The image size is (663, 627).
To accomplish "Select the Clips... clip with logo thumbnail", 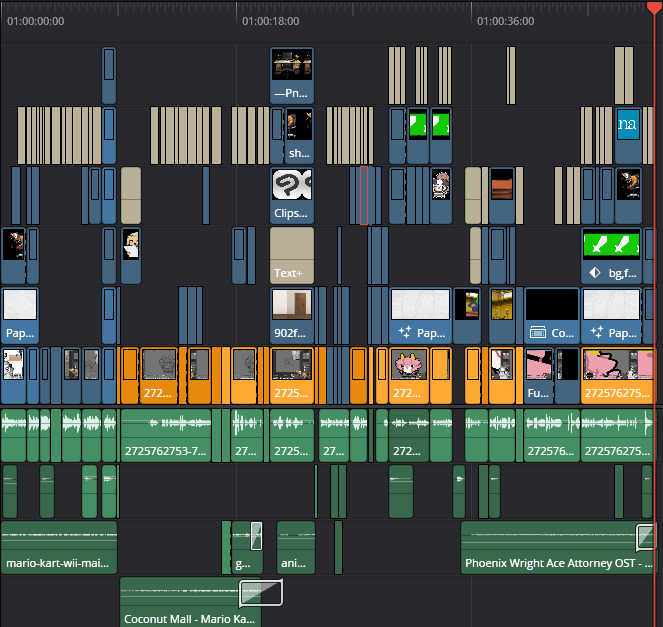I will point(292,195).
